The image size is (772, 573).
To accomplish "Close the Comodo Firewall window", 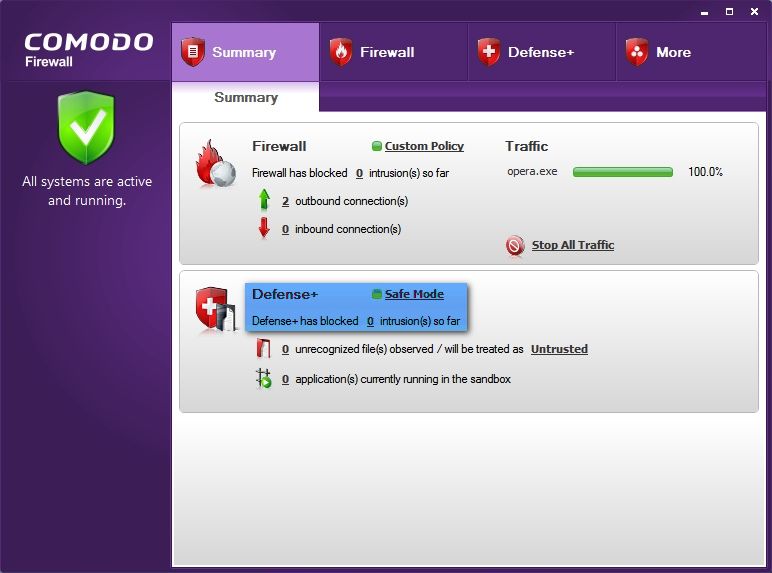I will point(754,11).
